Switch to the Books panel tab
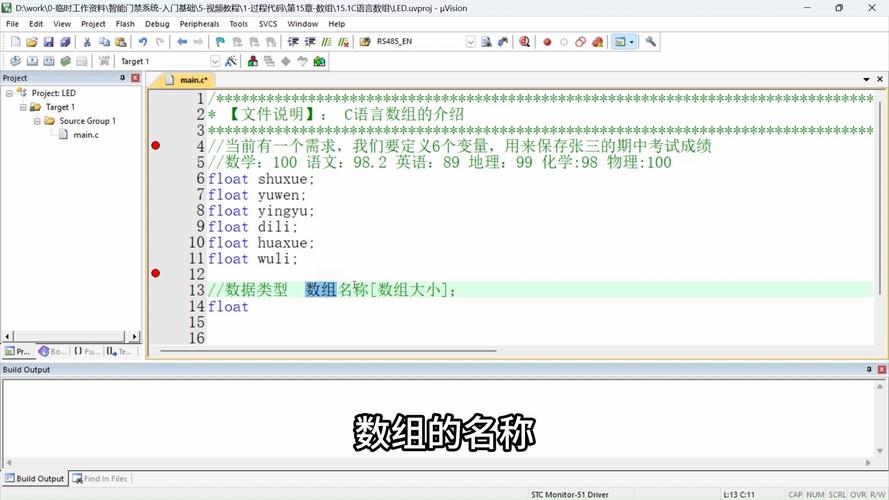Screen dimensions: 889x500 (x=52, y=351)
